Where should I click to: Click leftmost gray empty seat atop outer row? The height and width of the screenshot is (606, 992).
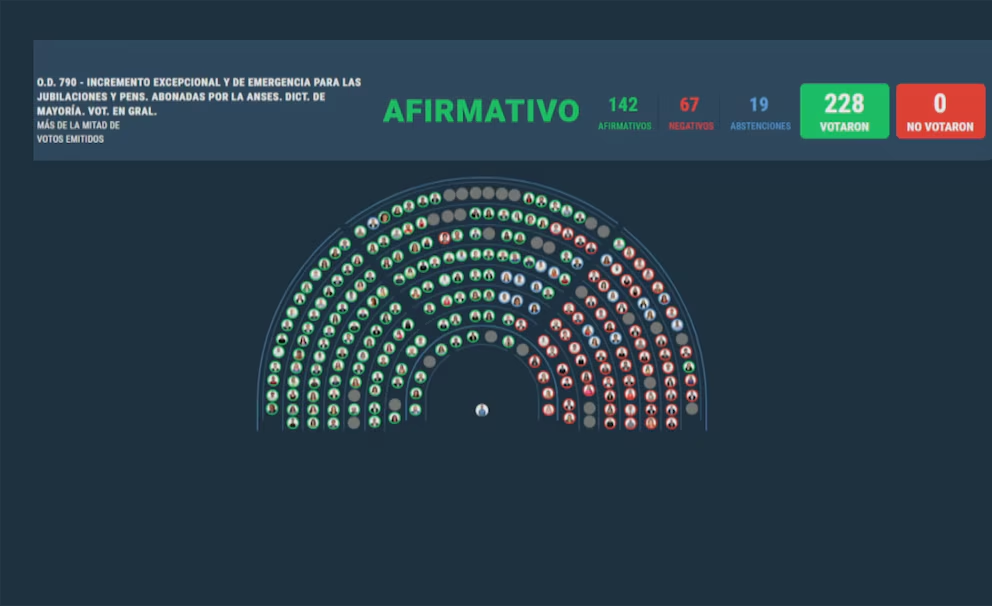tap(449, 195)
